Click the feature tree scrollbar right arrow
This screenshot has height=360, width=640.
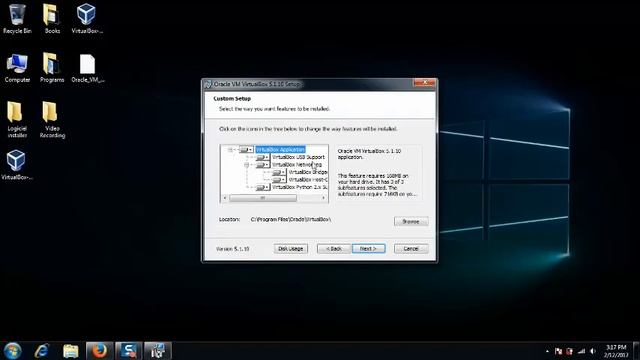tap(324, 198)
